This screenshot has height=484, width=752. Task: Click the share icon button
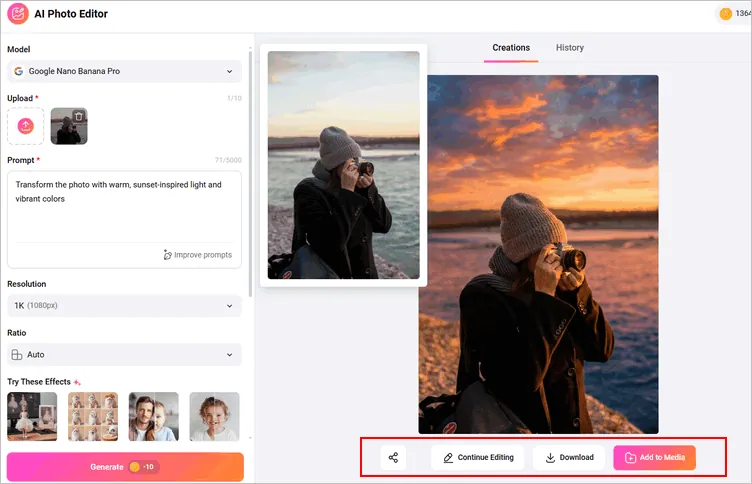tap(393, 458)
